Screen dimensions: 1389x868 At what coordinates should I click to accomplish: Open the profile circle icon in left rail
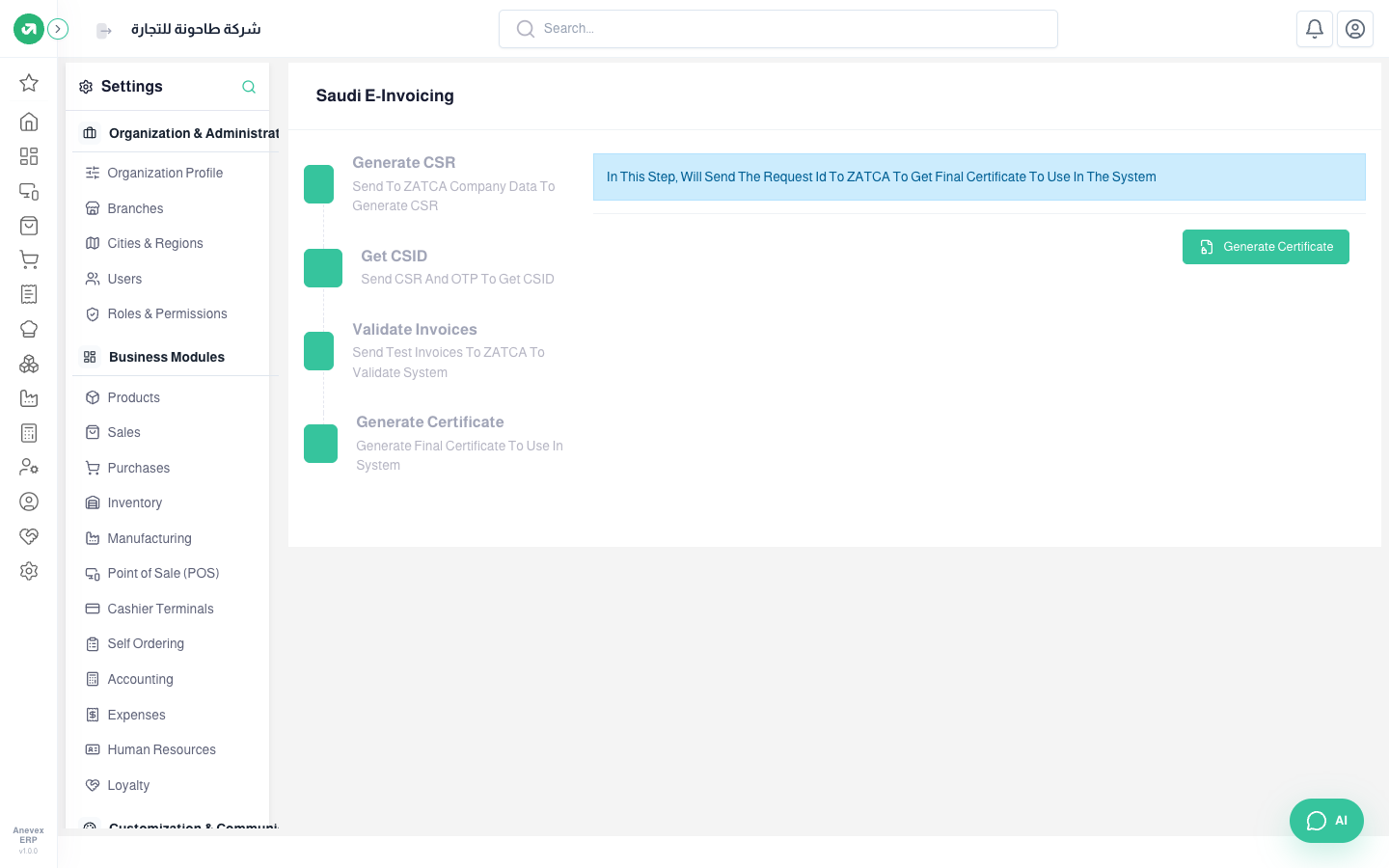pos(29,502)
